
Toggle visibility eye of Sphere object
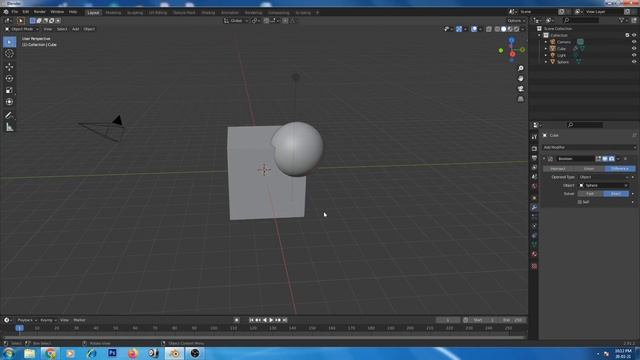tap(634, 62)
